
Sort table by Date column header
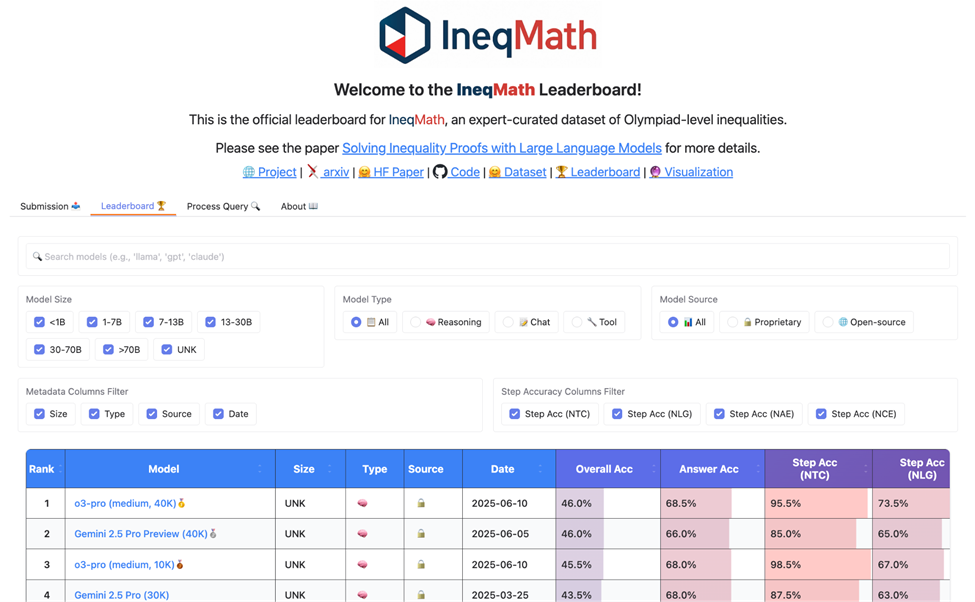pyautogui.click(x=509, y=469)
